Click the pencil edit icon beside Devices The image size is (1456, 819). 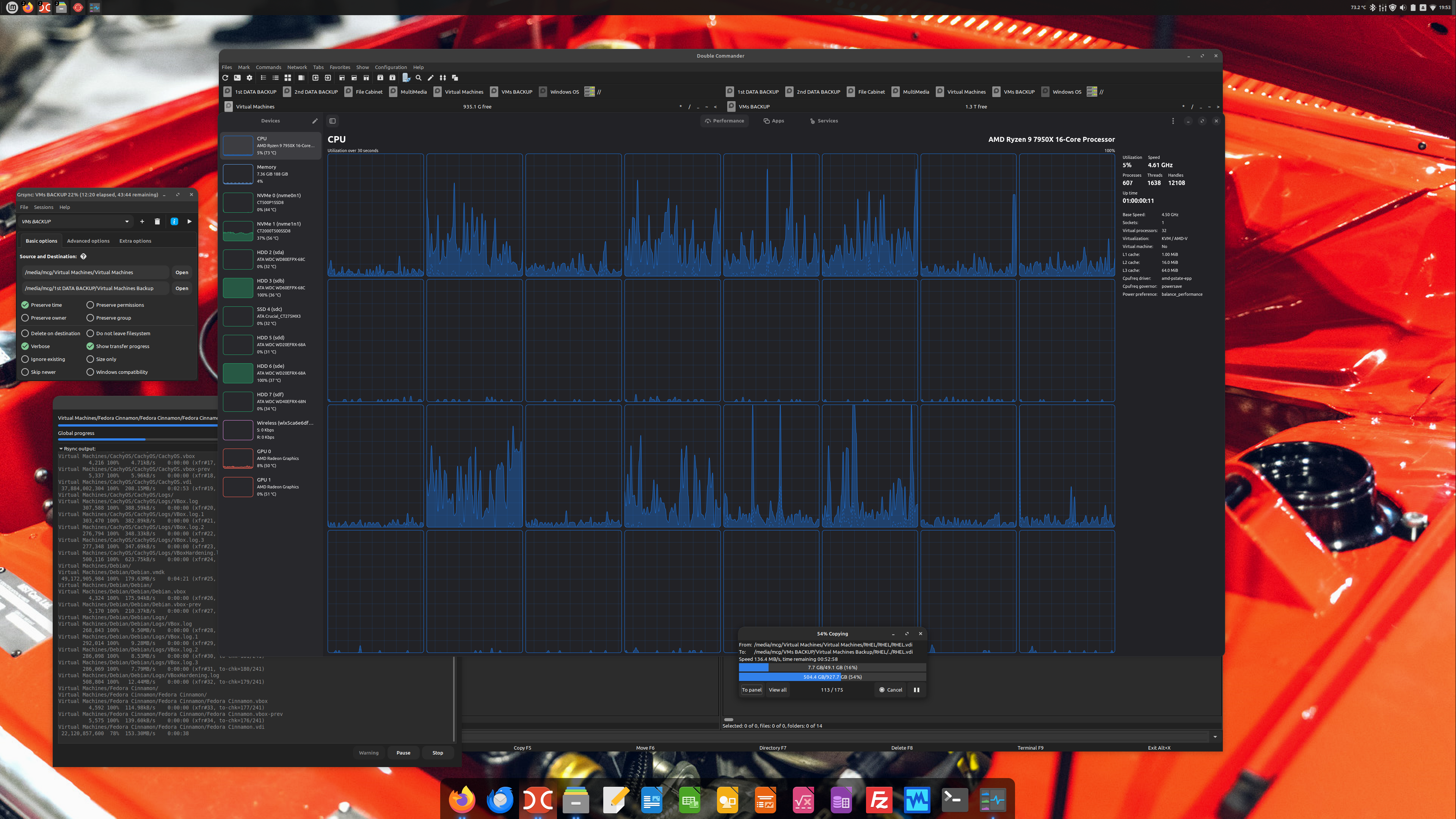(315, 121)
